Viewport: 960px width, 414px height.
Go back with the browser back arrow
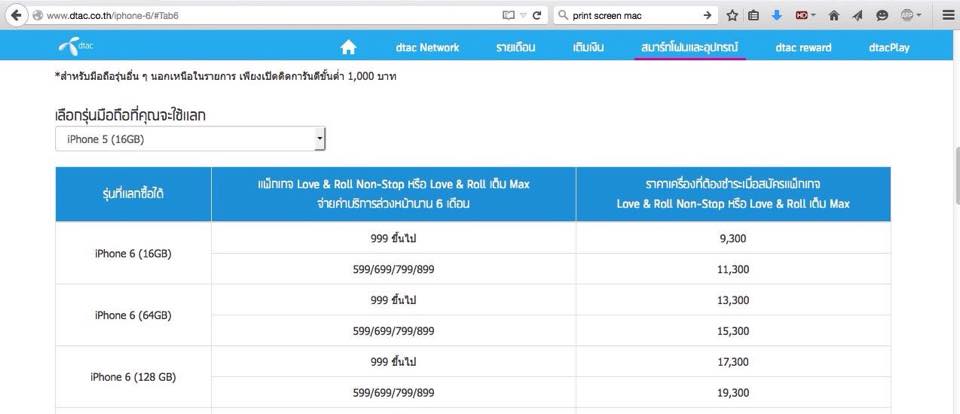coord(15,16)
